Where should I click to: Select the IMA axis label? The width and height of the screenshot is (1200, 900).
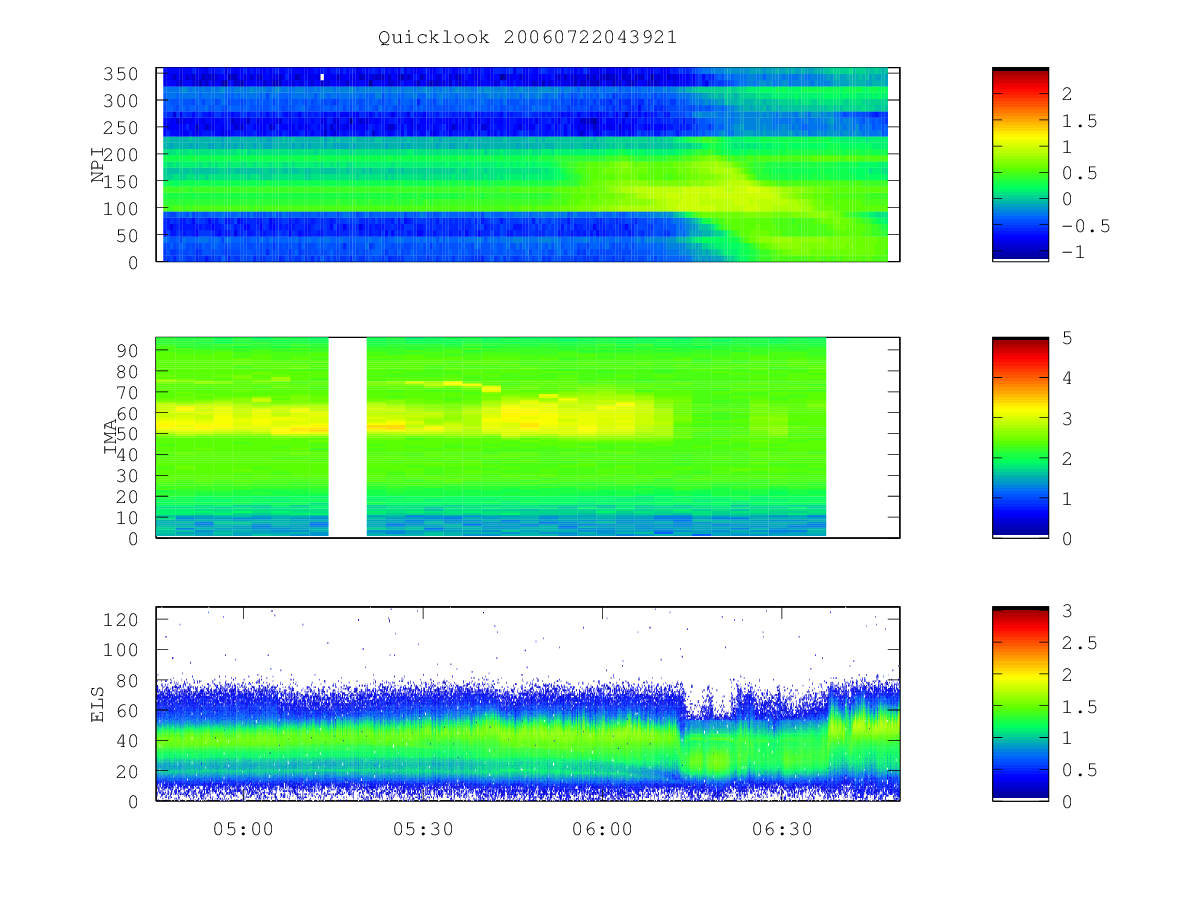pos(109,438)
